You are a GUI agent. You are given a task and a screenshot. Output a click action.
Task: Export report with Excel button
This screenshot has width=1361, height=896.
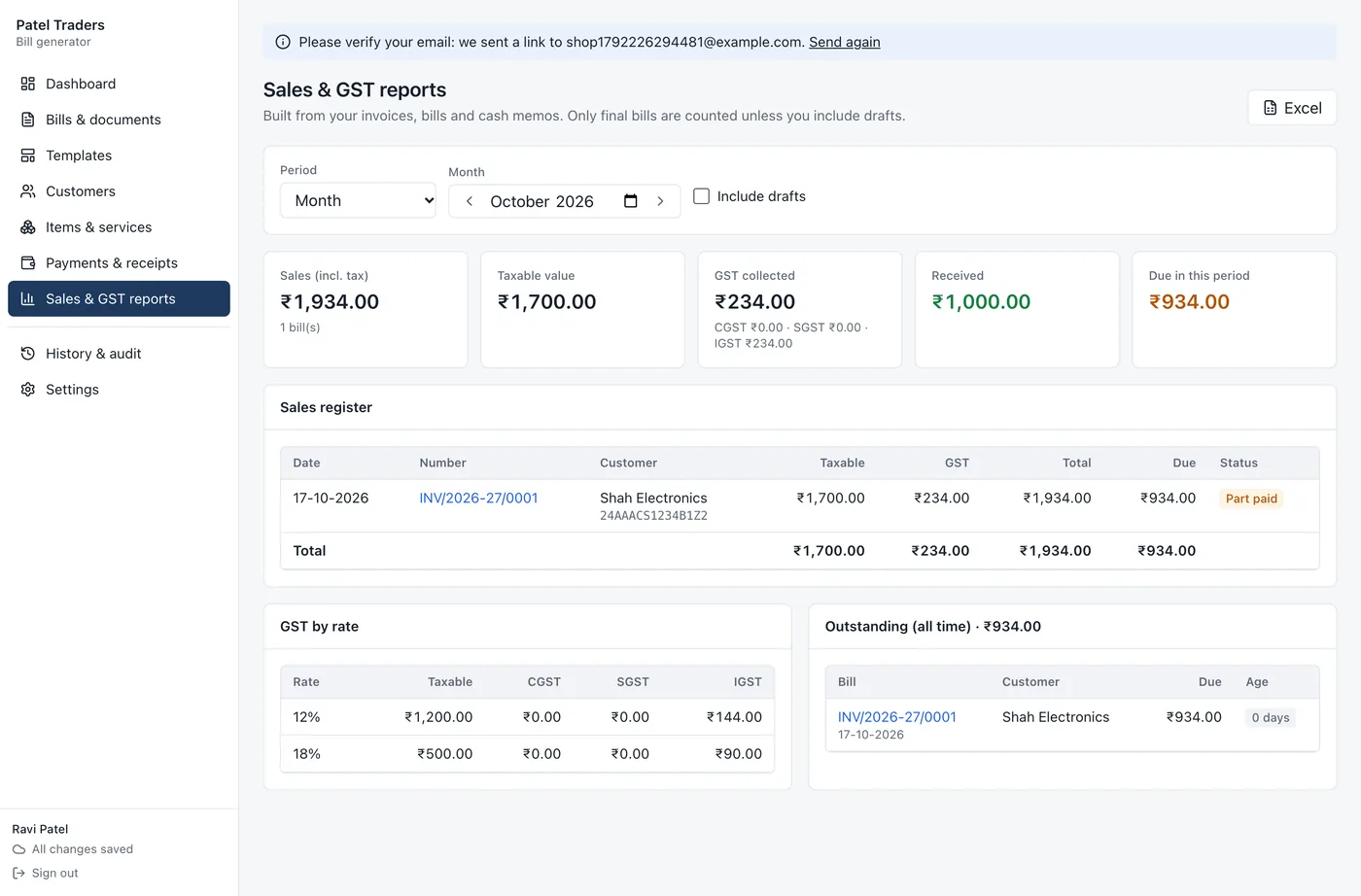[x=1292, y=108]
